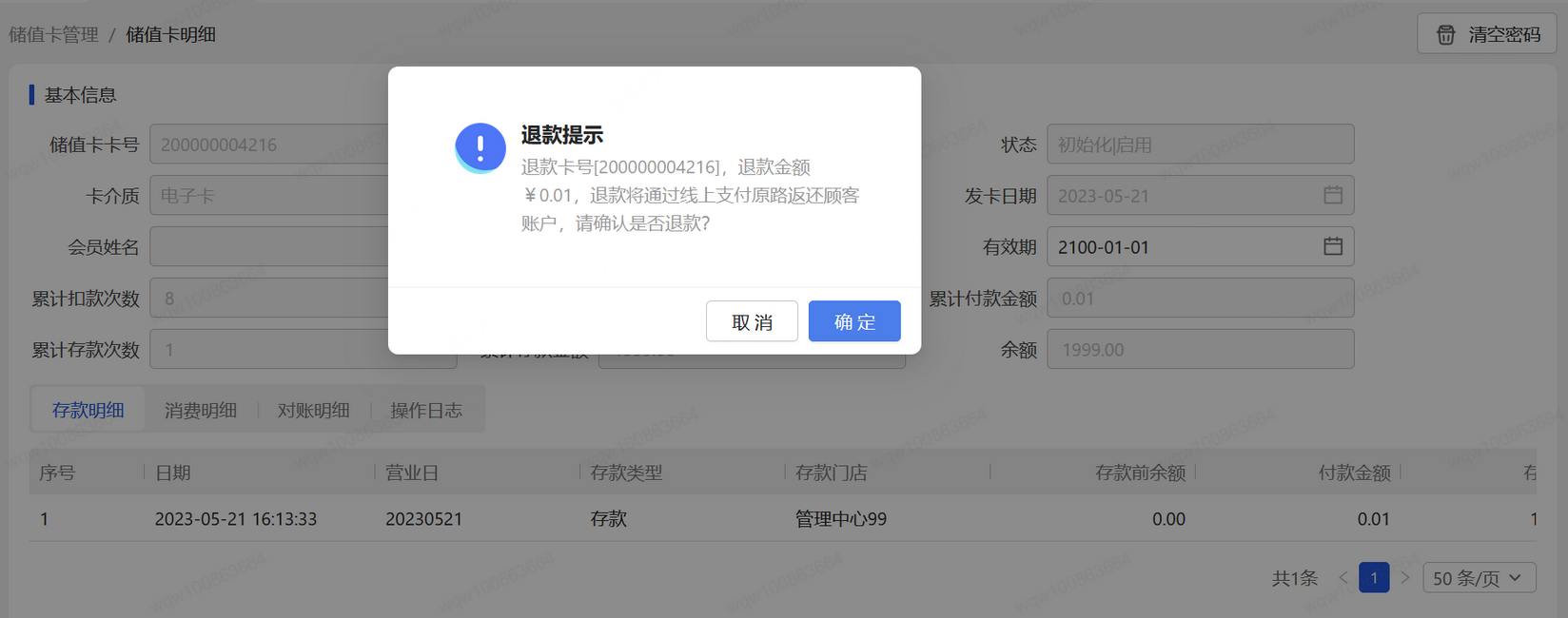
Task: Switch to the 操作日志 tab
Action: pyautogui.click(x=426, y=410)
